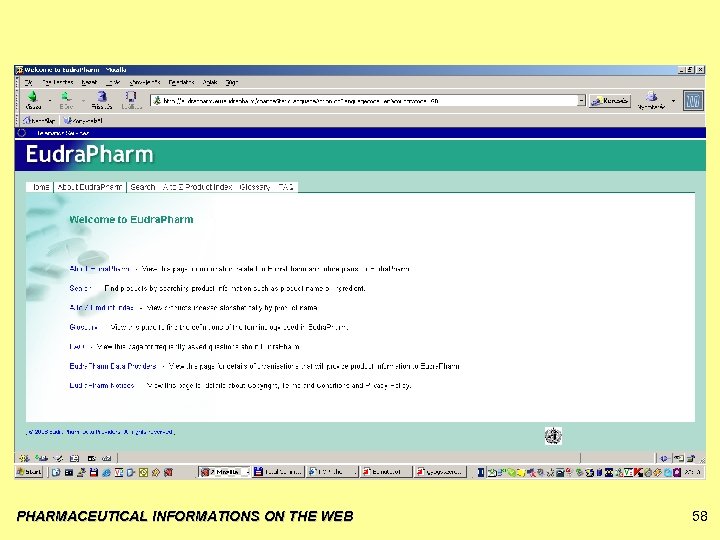This screenshot has width=720, height=540.
Task: Select the Home tab in site navigation
Action: pos(40,187)
